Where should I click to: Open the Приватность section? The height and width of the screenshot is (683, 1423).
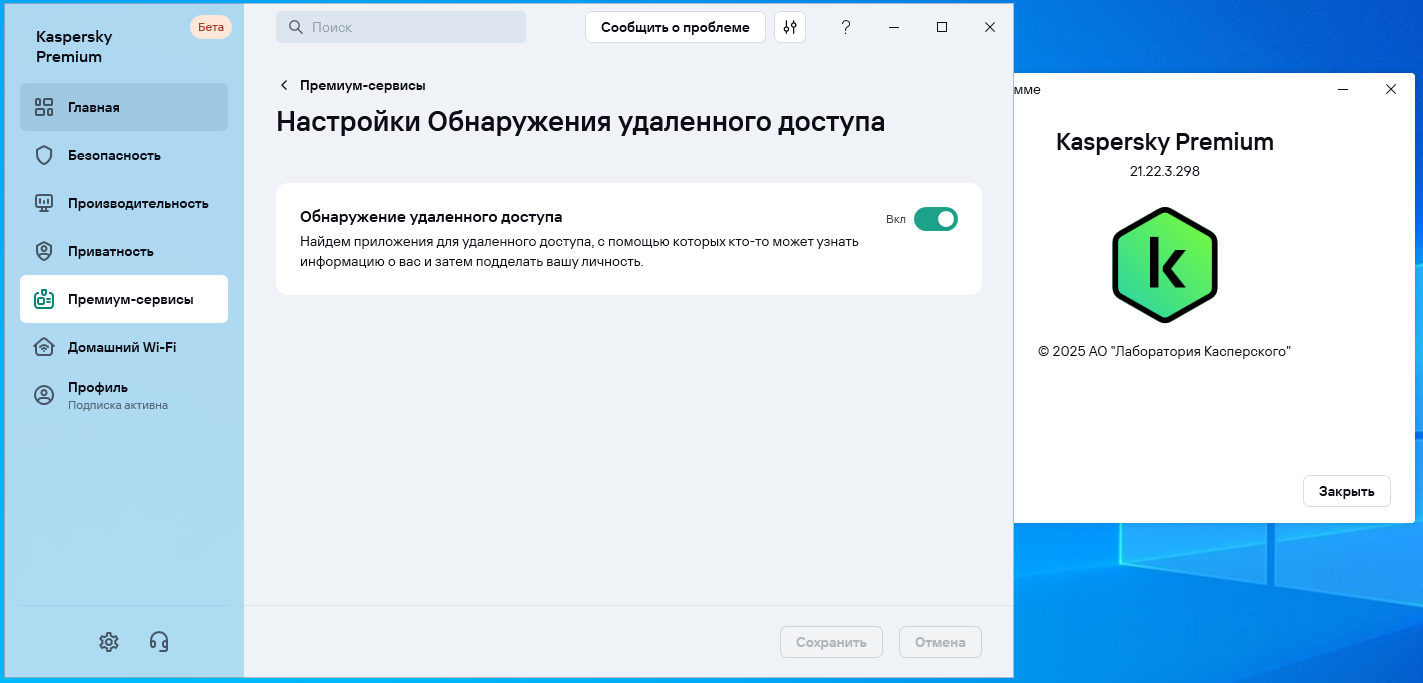point(124,251)
